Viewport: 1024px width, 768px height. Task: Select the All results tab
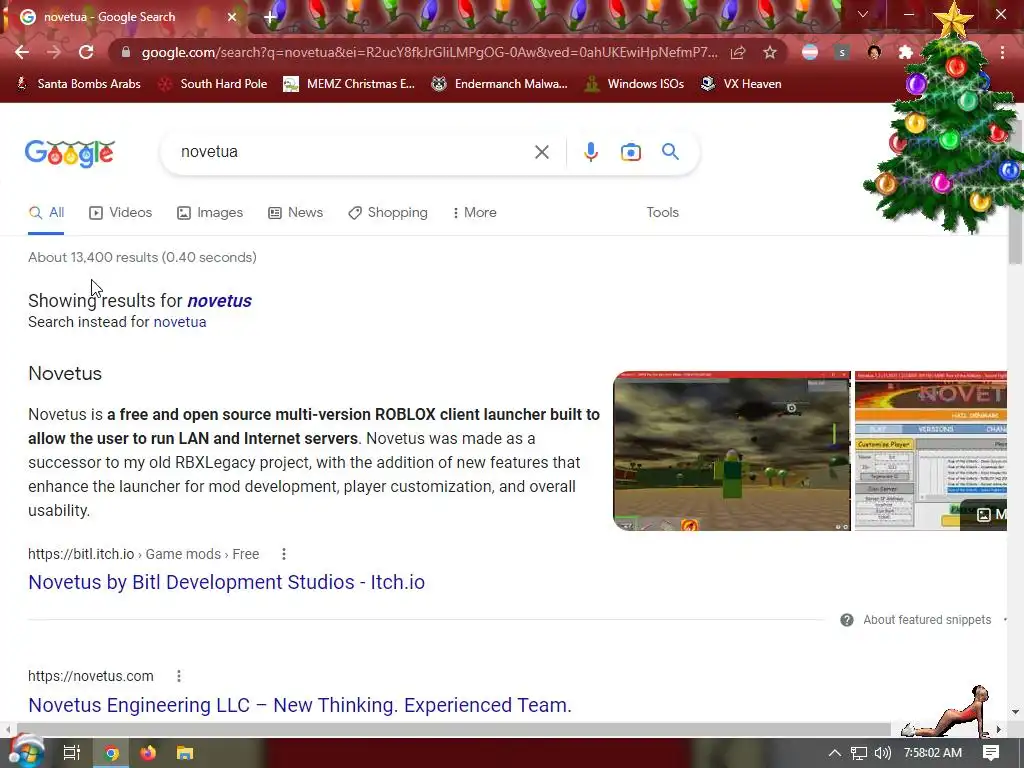coord(46,213)
